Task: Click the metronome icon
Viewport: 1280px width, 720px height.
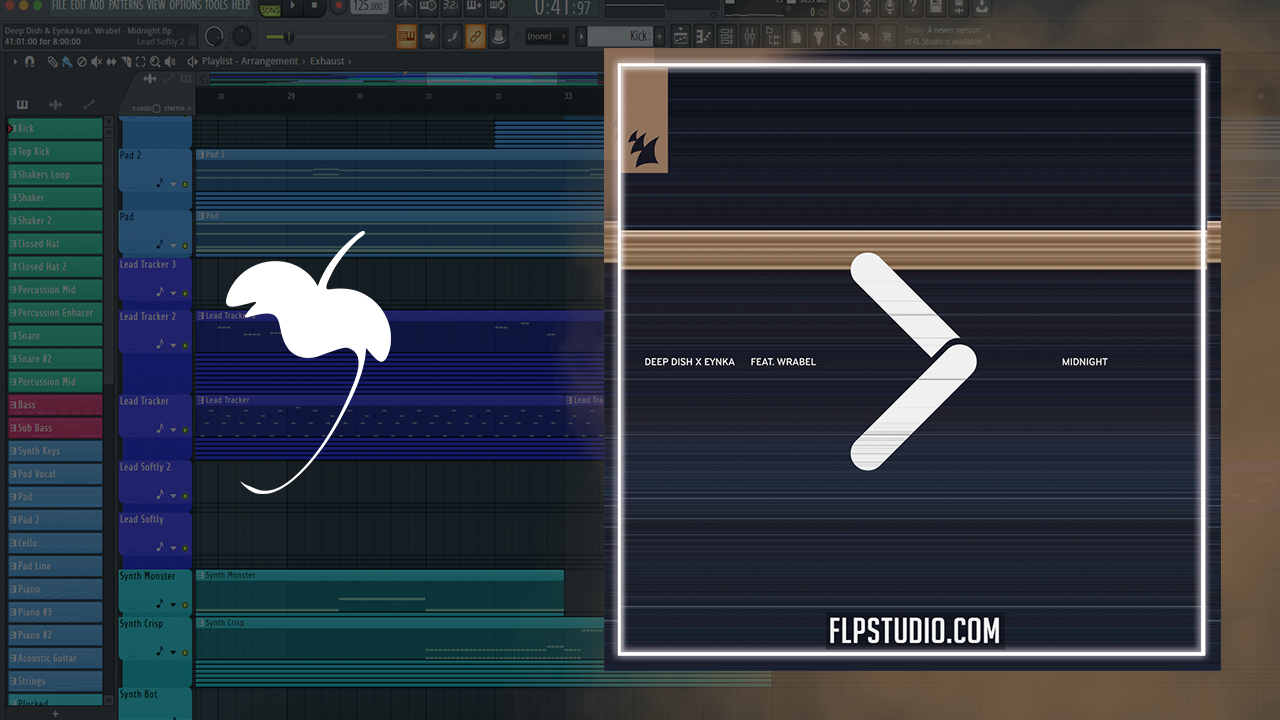Action: pos(405,6)
